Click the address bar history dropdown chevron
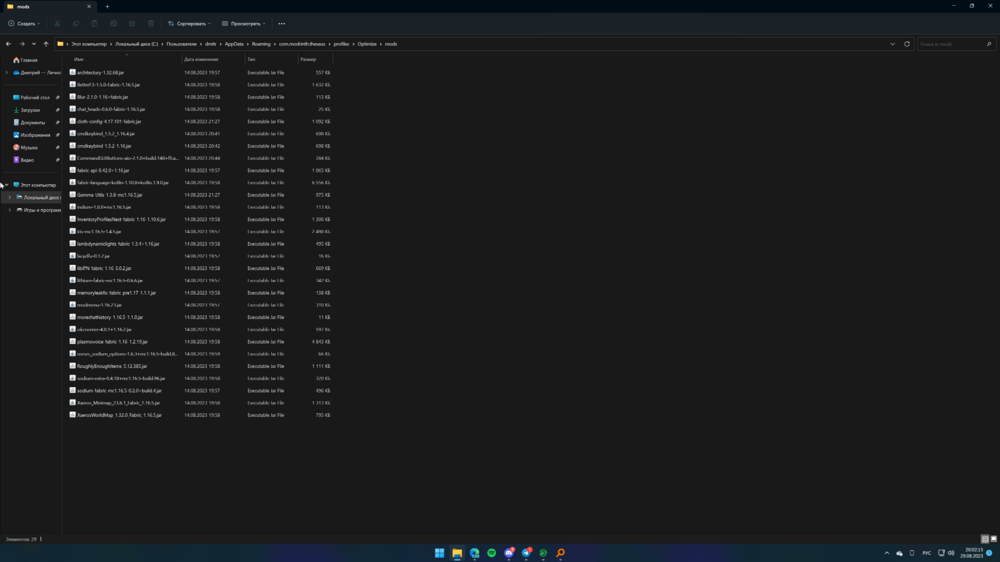Image resolution: width=1000 pixels, height=562 pixels. (892, 44)
